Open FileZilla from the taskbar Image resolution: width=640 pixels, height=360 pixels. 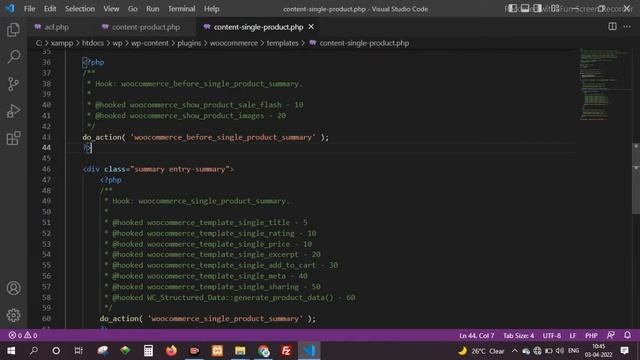[286, 351]
